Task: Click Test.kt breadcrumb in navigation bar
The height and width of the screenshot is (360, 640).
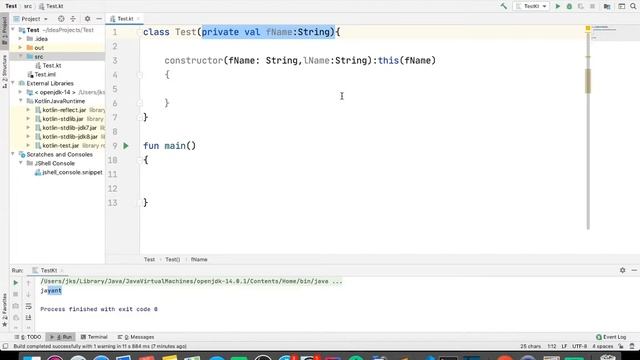Action: click(51, 6)
